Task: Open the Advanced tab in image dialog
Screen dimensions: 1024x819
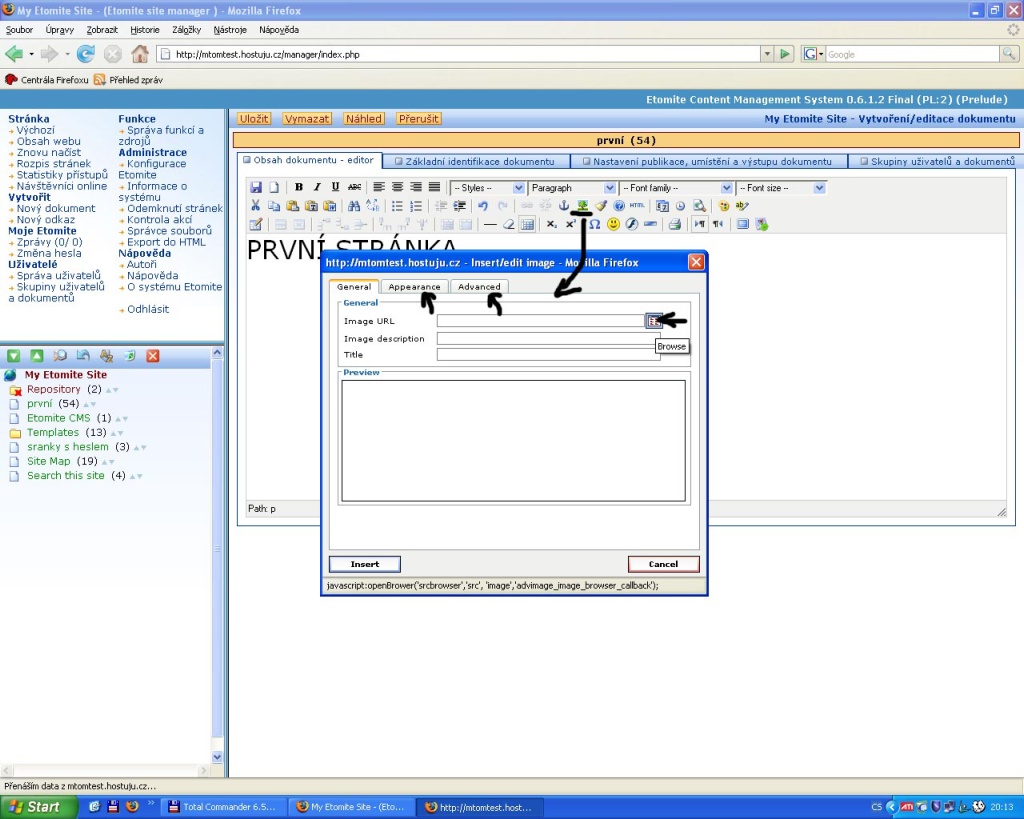Action: point(479,287)
